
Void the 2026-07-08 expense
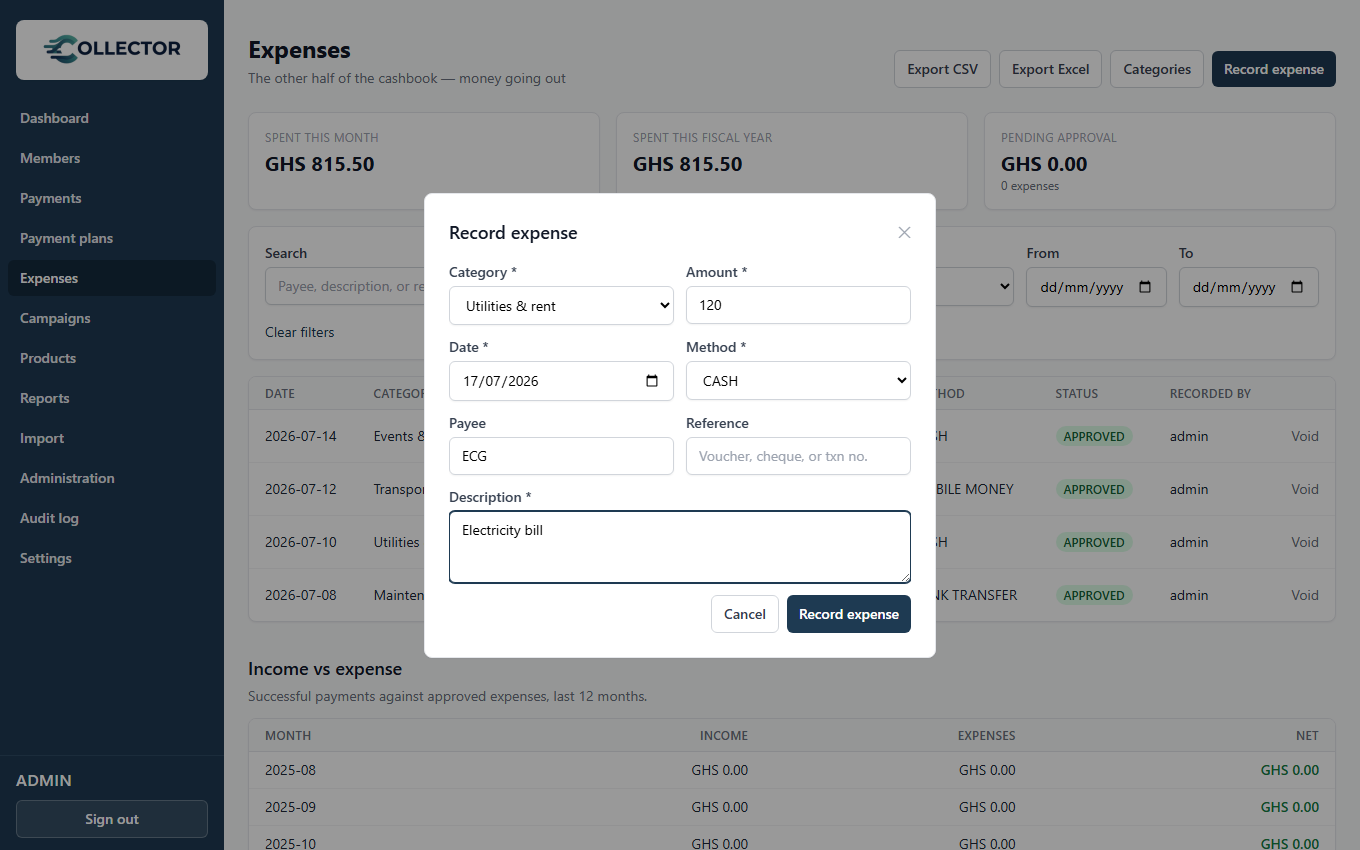tap(1305, 595)
